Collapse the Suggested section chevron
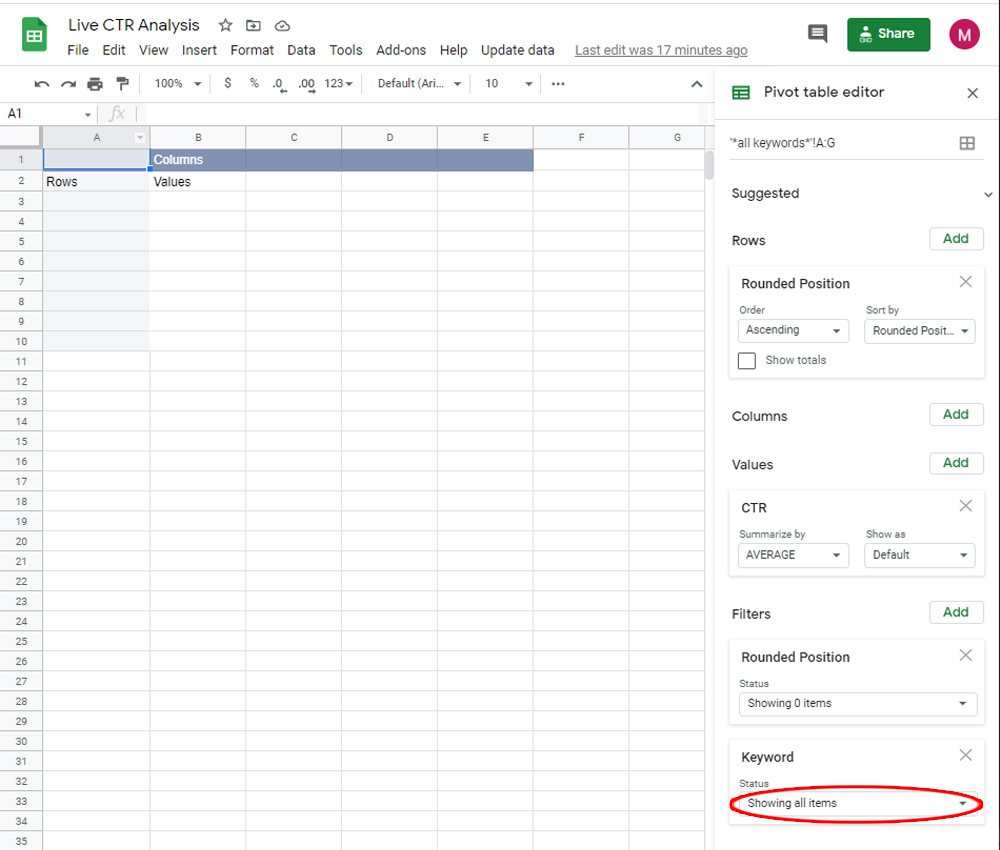The width and height of the screenshot is (1000, 850). pyautogui.click(x=988, y=195)
